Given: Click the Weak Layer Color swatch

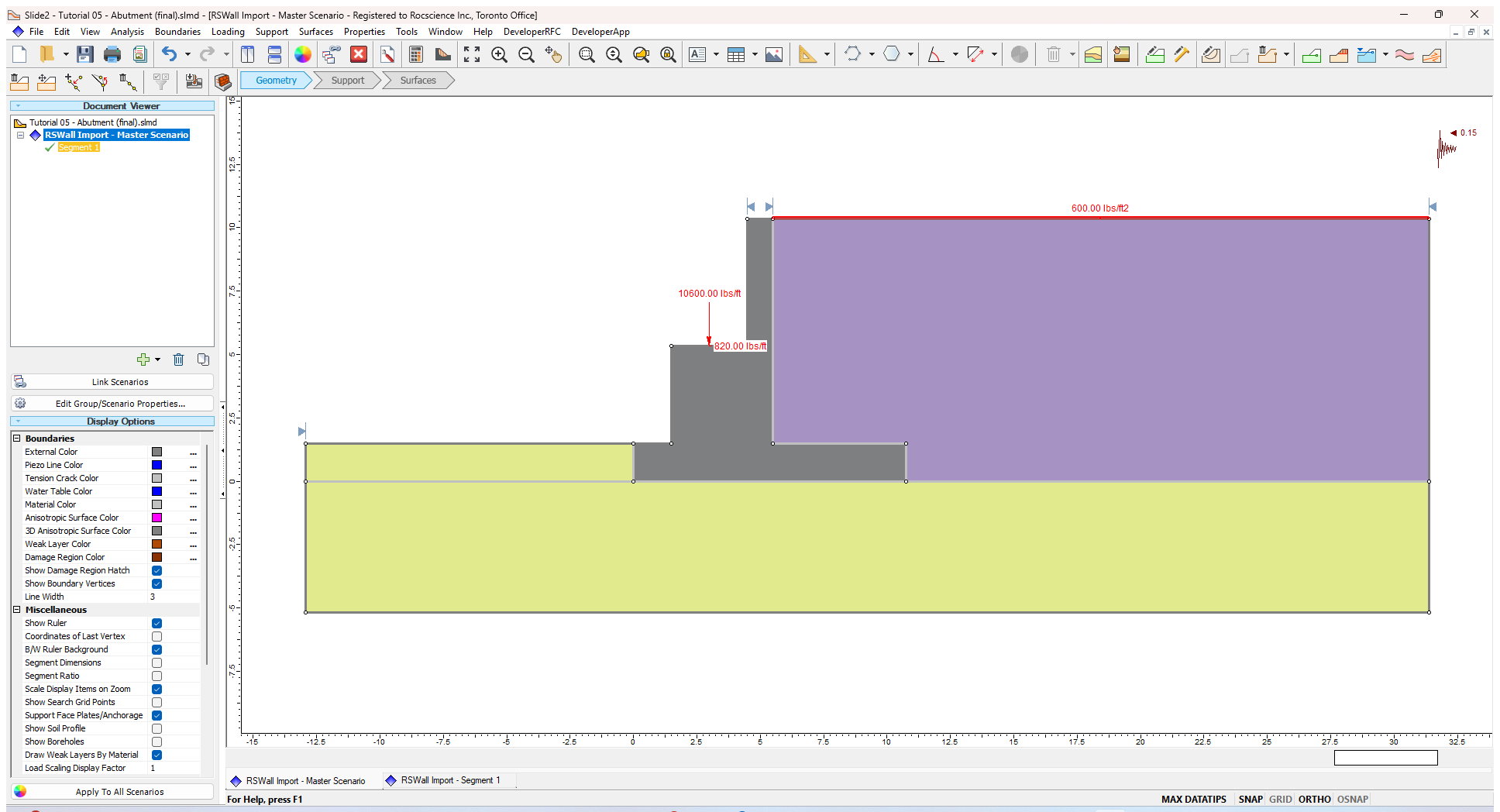Looking at the screenshot, I should pos(157,544).
